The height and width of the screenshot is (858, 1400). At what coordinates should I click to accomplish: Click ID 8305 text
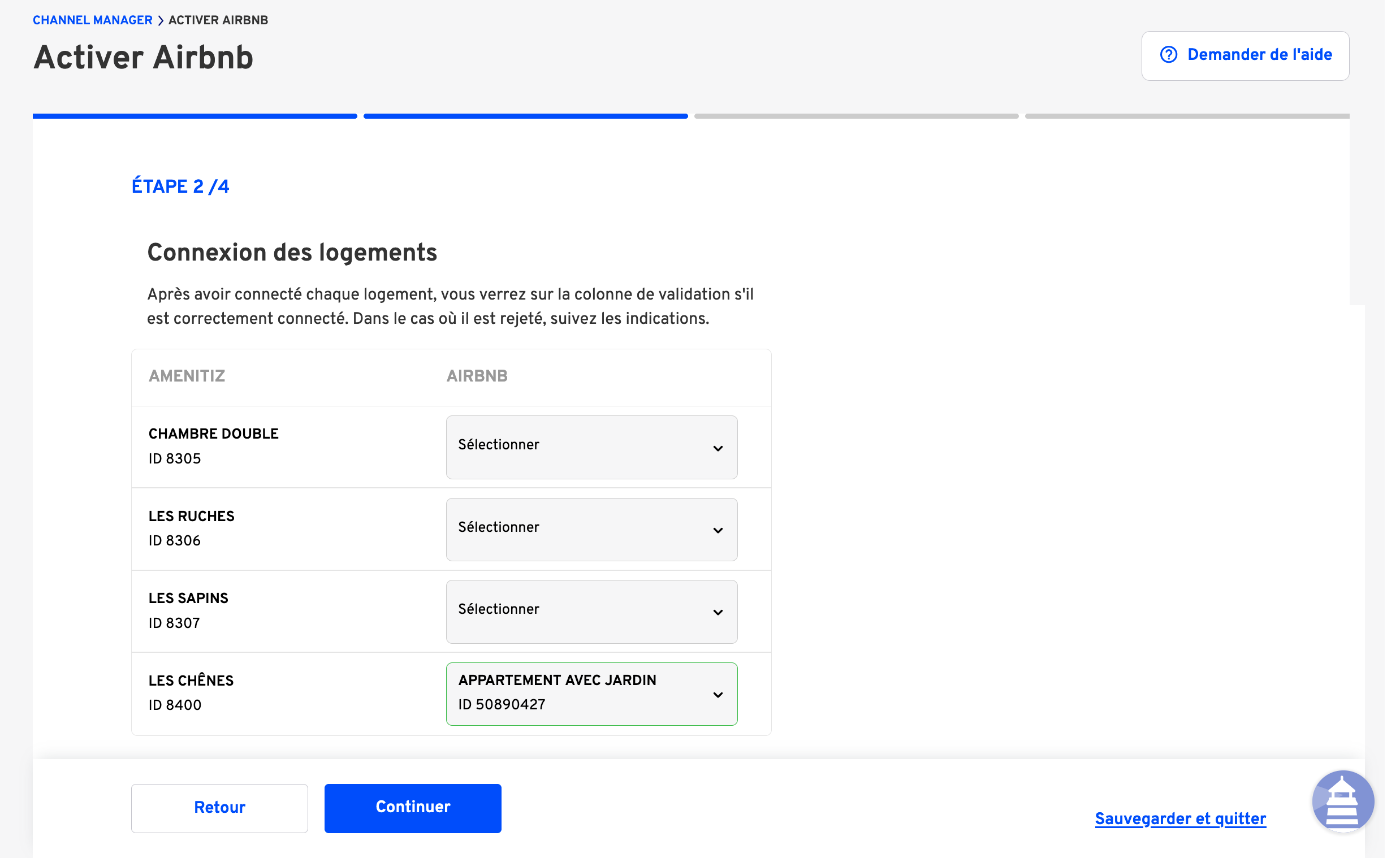pyautogui.click(x=175, y=458)
